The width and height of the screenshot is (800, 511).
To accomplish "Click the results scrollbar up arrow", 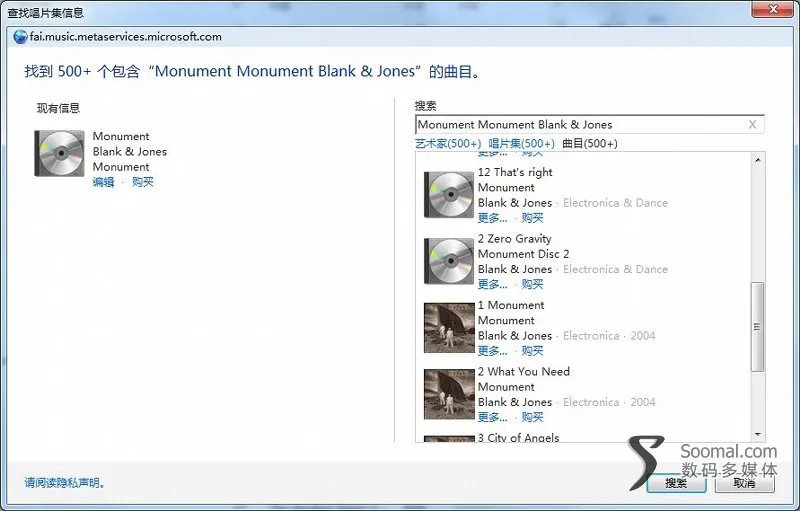I will point(758,160).
